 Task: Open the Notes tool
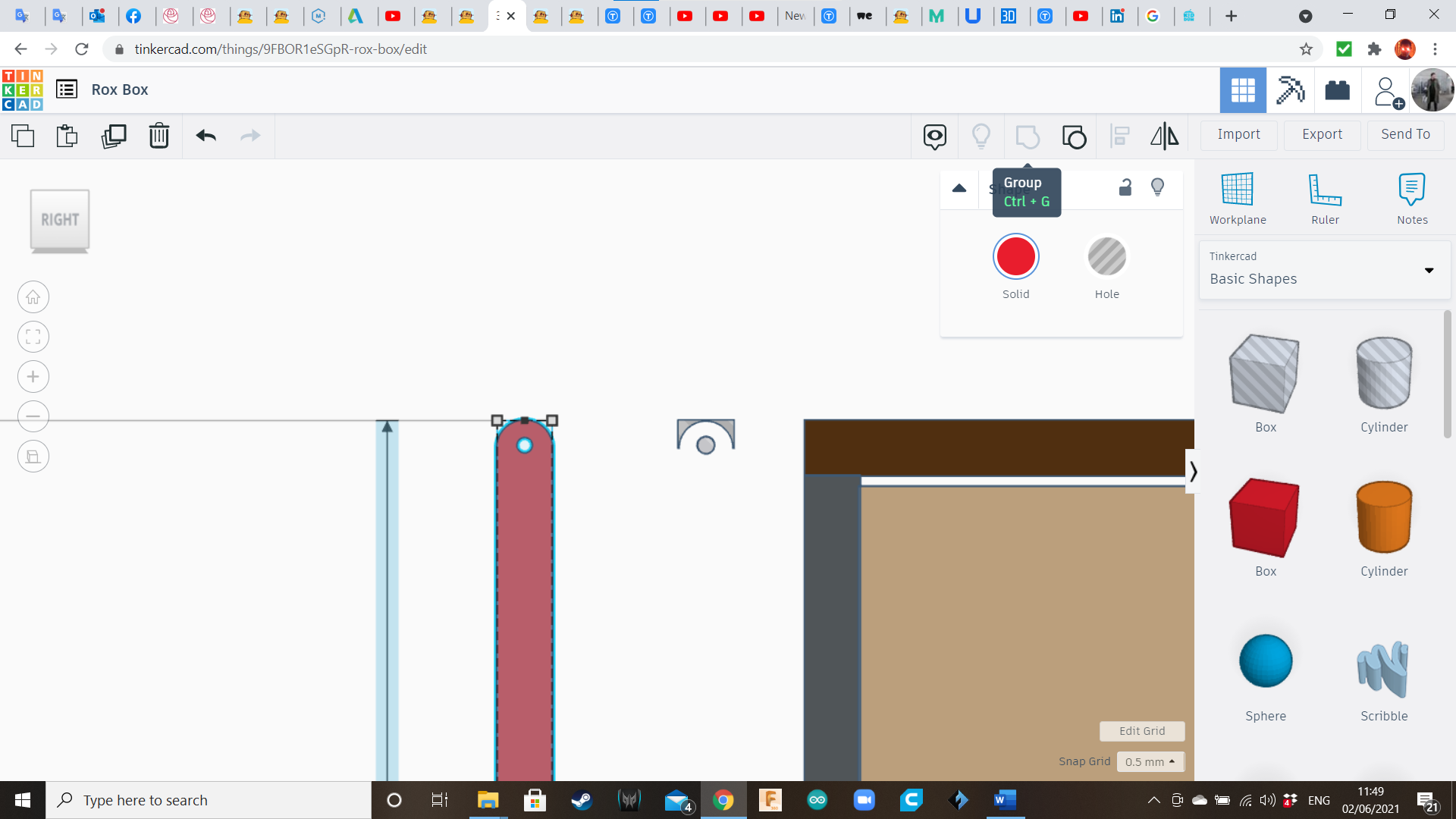tap(1412, 199)
